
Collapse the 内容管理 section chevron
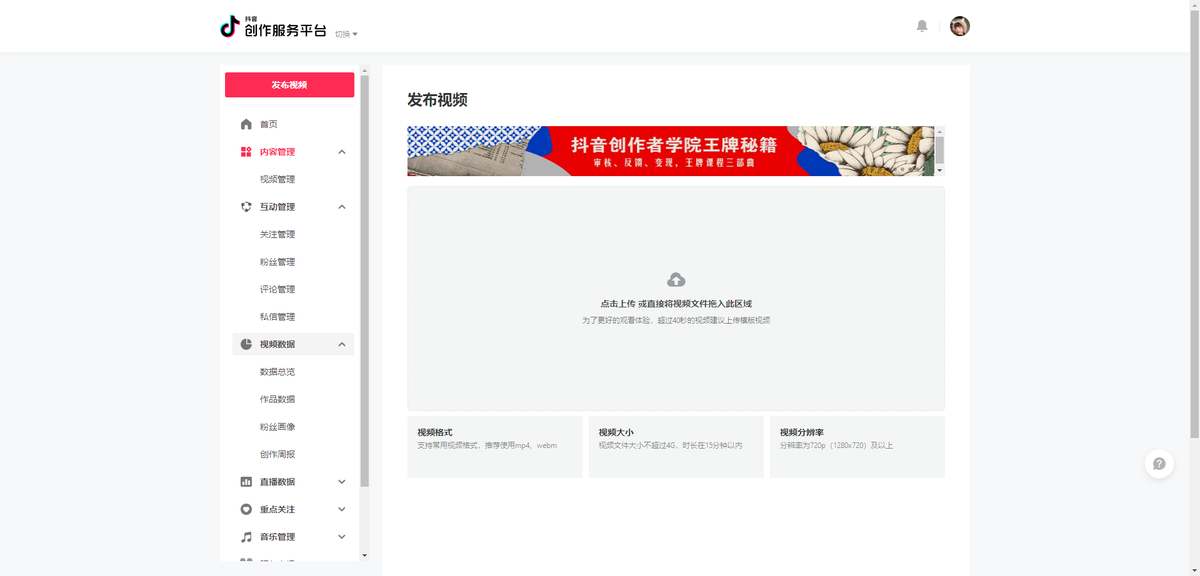pos(342,152)
